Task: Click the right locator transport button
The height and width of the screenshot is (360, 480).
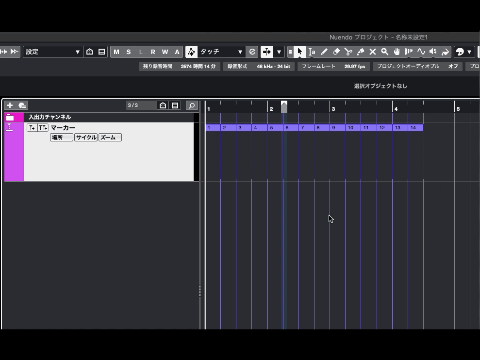Action: 14,52
